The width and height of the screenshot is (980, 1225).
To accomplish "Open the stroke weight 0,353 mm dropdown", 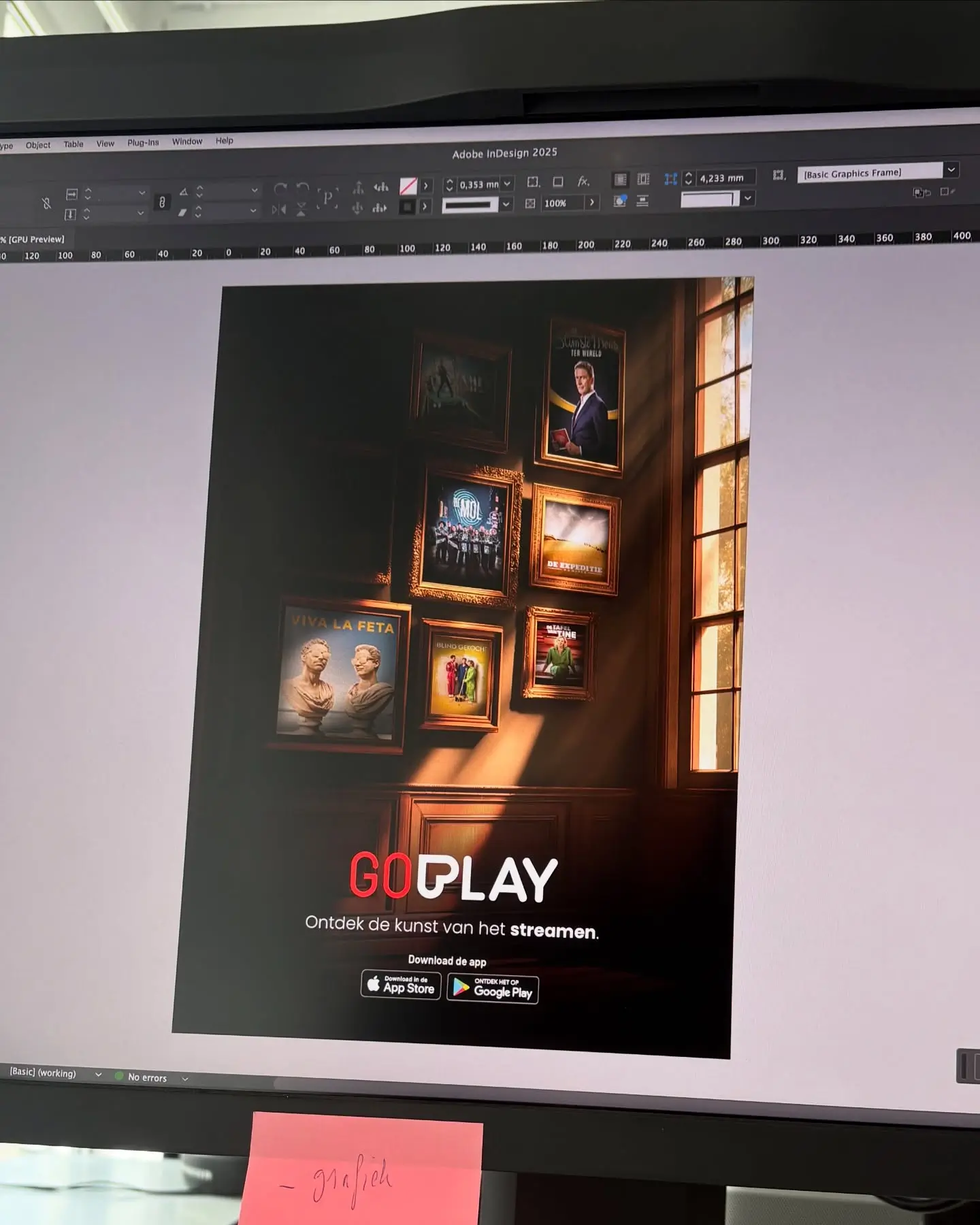I will [507, 184].
